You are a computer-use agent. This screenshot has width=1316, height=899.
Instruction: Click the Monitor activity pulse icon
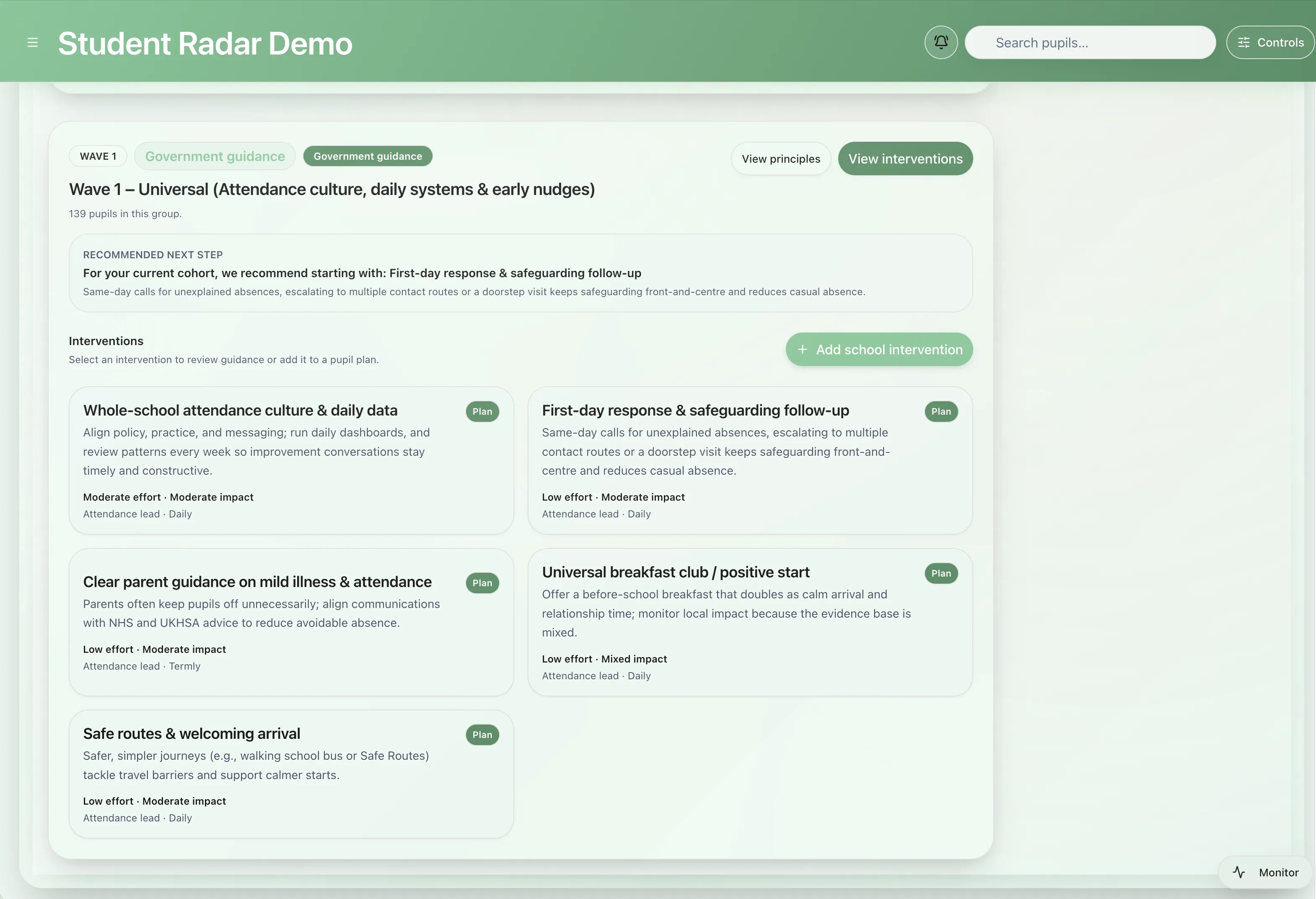point(1238,872)
